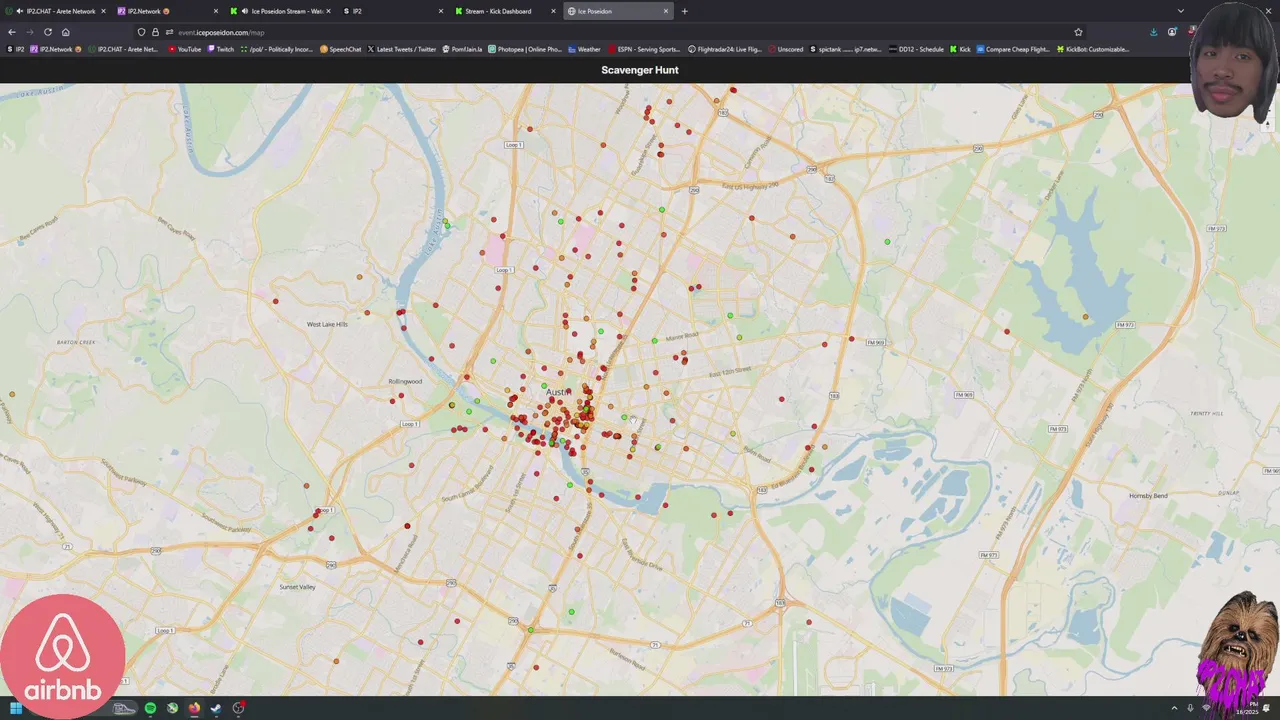
Task: Open the Twitch bookmark
Action: click(221, 49)
